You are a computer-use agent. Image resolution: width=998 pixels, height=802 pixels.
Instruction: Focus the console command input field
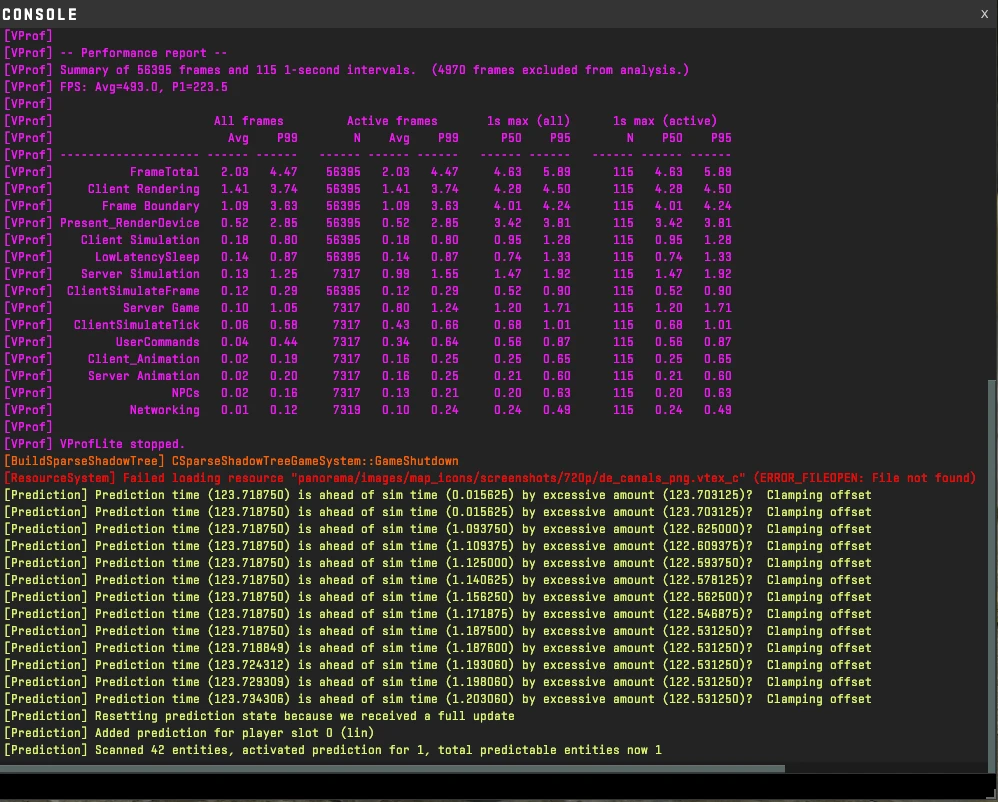click(x=499, y=785)
